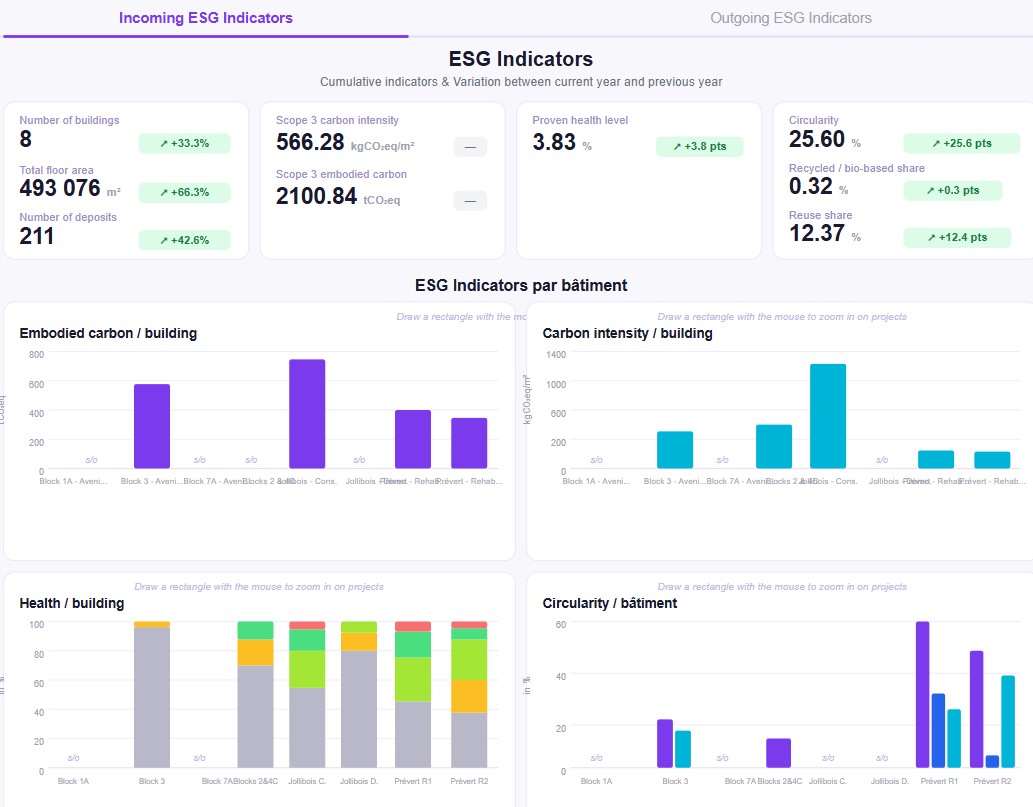
Task: Click the Health / building chart title
Action: (72, 603)
